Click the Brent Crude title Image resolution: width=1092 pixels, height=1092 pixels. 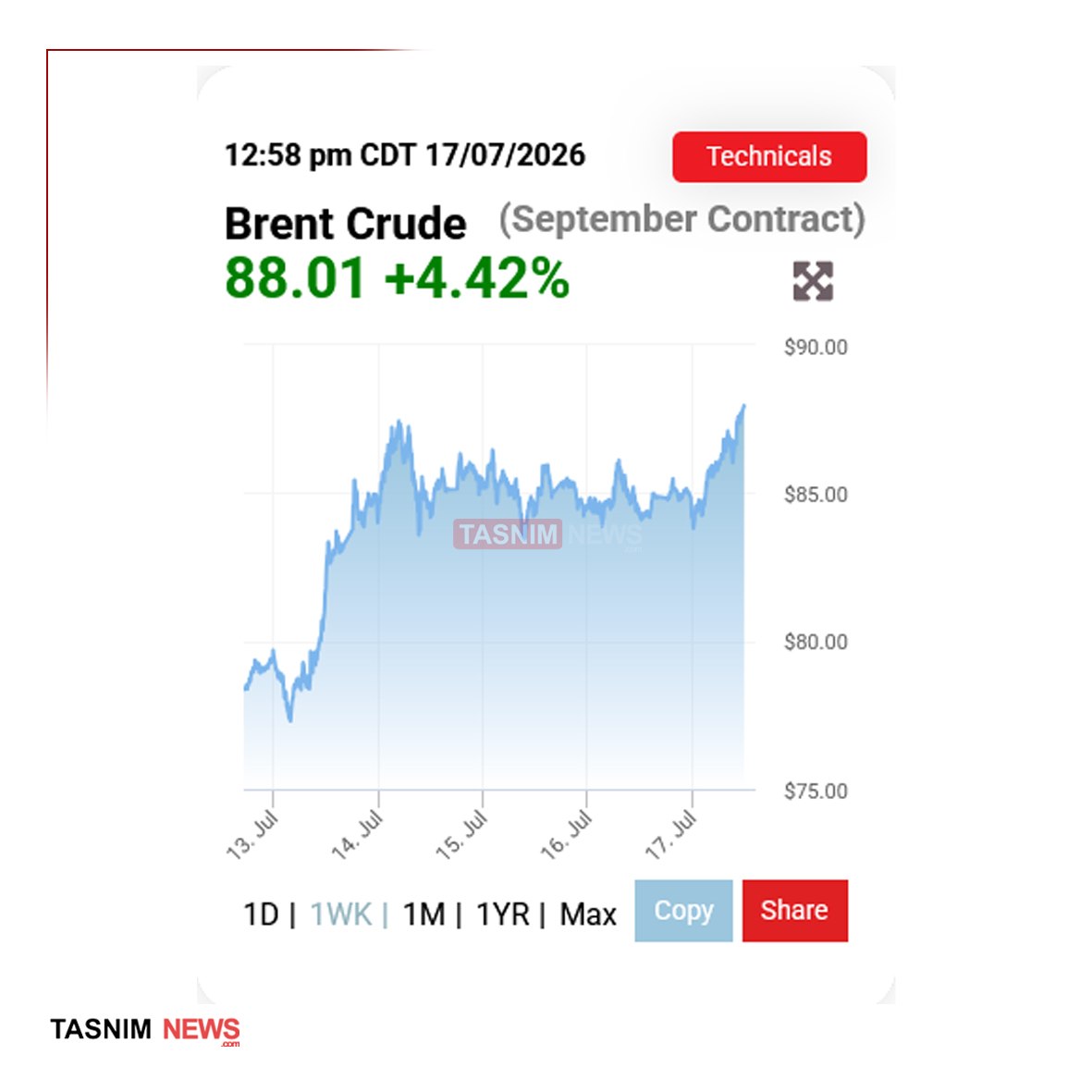pos(346,224)
